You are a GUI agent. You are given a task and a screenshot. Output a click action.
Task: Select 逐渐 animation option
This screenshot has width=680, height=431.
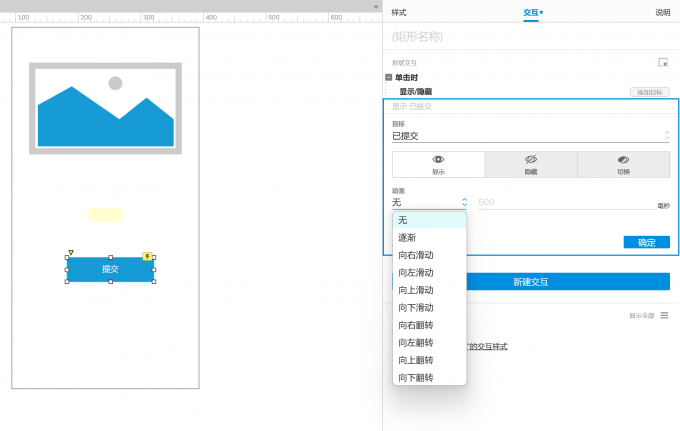click(429, 238)
